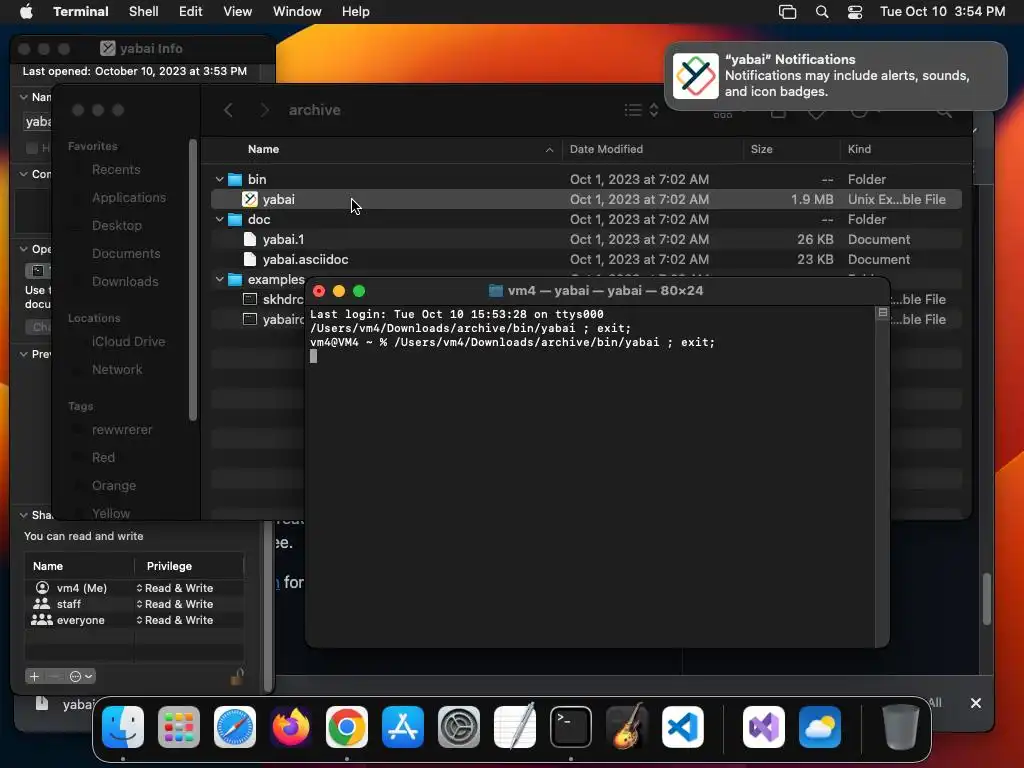The image size is (1024, 768).
Task: Switch to Terminal via Dock icon
Action: pyautogui.click(x=571, y=727)
